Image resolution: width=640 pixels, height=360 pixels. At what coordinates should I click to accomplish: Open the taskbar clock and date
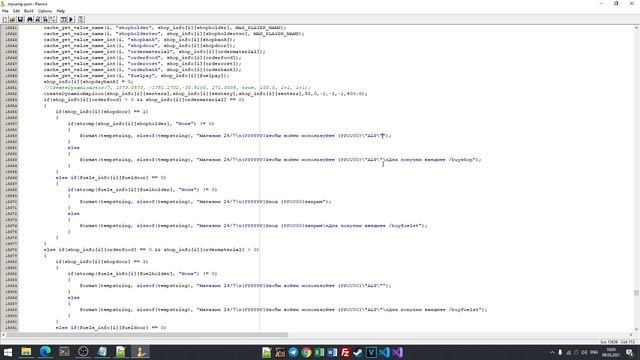point(611,352)
